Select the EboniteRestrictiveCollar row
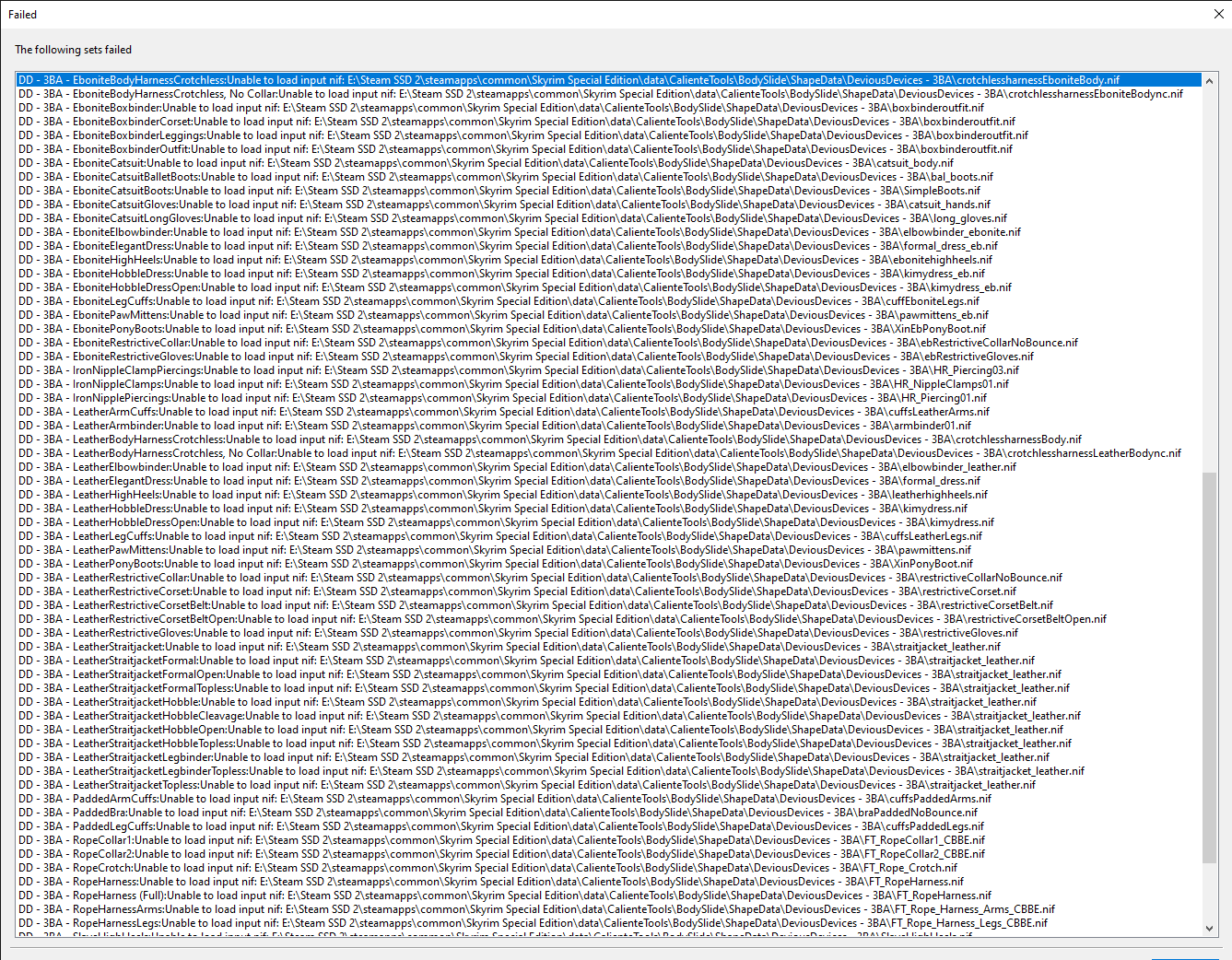 609,343
